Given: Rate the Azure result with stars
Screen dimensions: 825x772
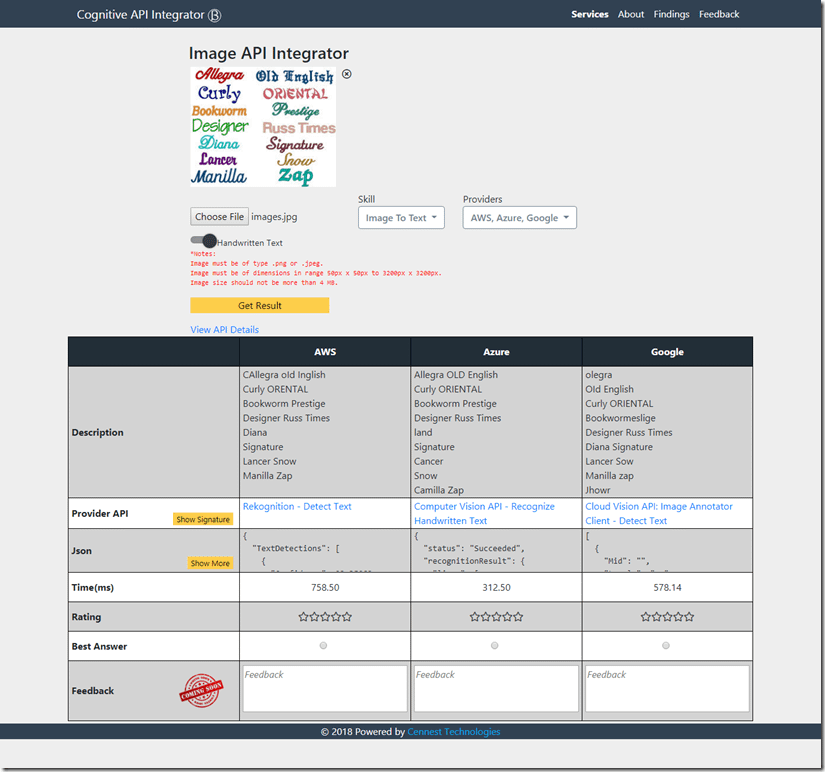Looking at the screenshot, I should pos(496,617).
